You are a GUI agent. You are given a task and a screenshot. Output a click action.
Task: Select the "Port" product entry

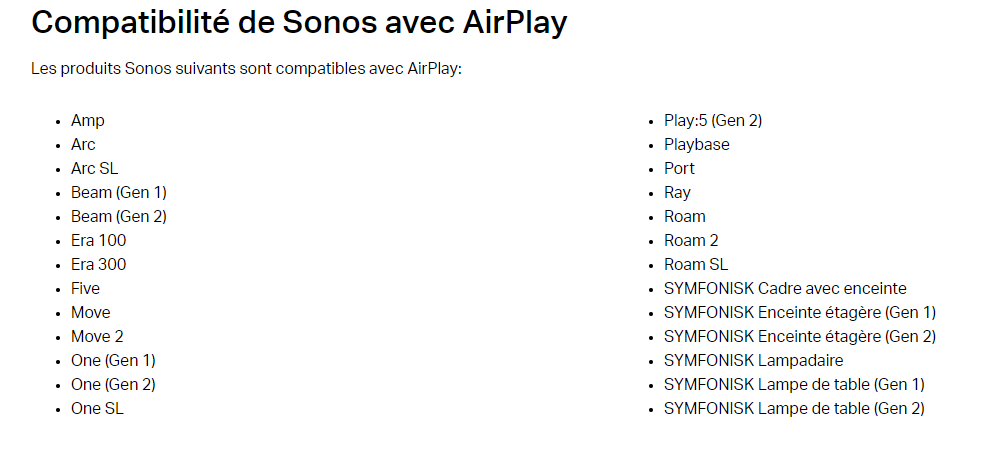tap(679, 169)
